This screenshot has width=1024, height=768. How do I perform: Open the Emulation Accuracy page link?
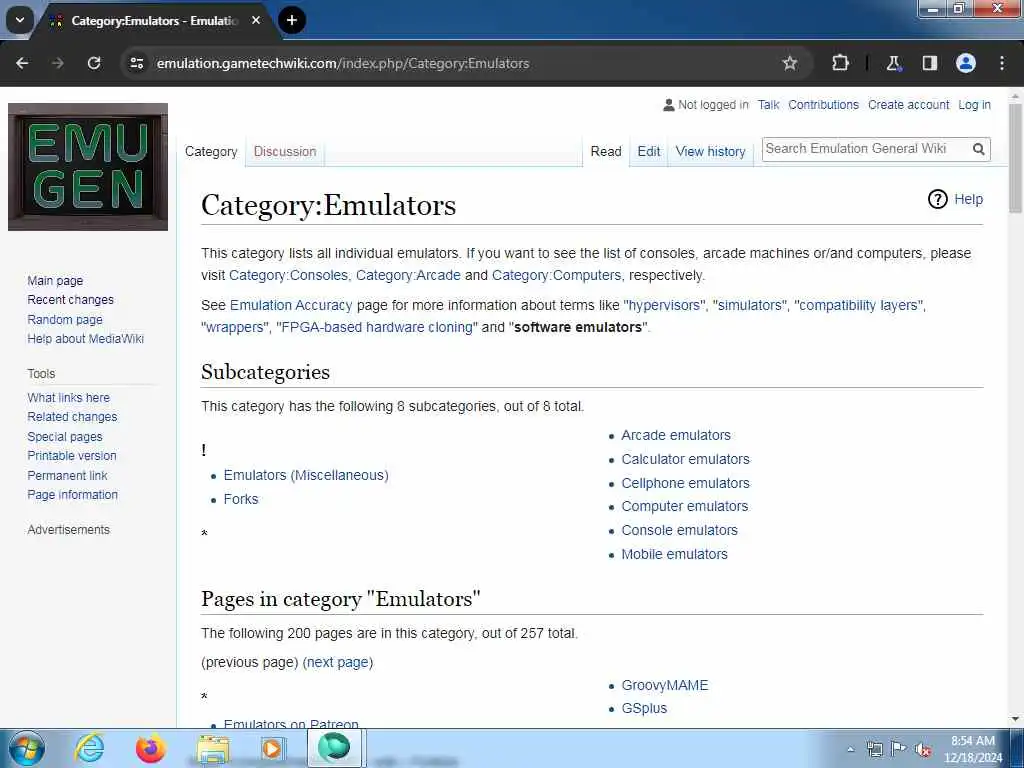pyautogui.click(x=291, y=306)
